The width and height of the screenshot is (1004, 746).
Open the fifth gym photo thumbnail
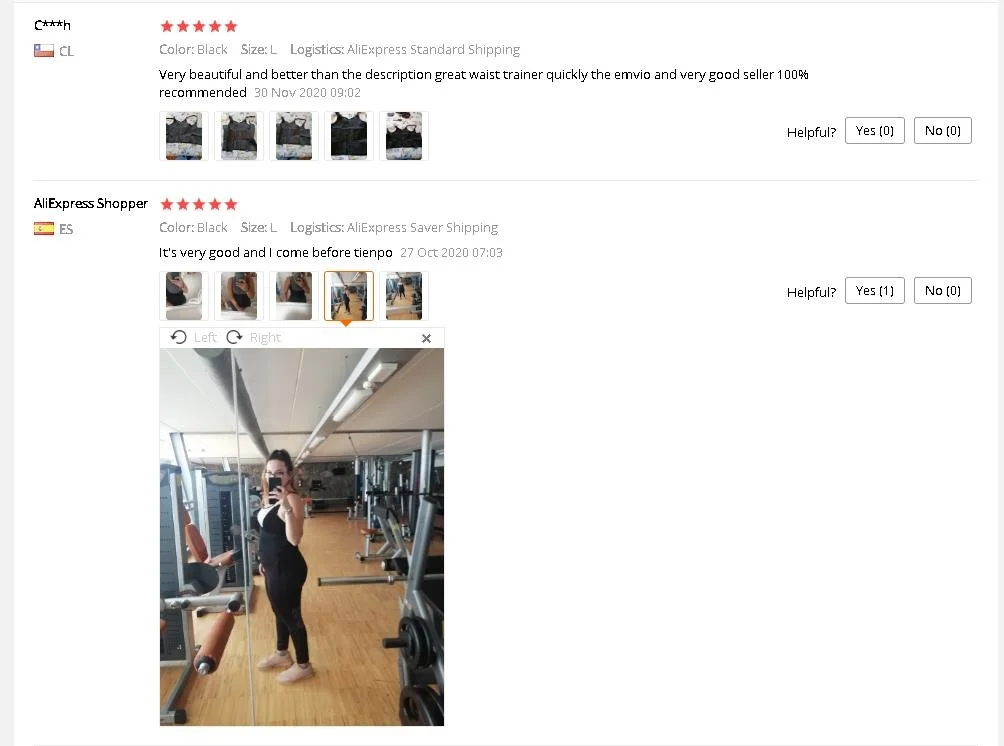coord(404,296)
